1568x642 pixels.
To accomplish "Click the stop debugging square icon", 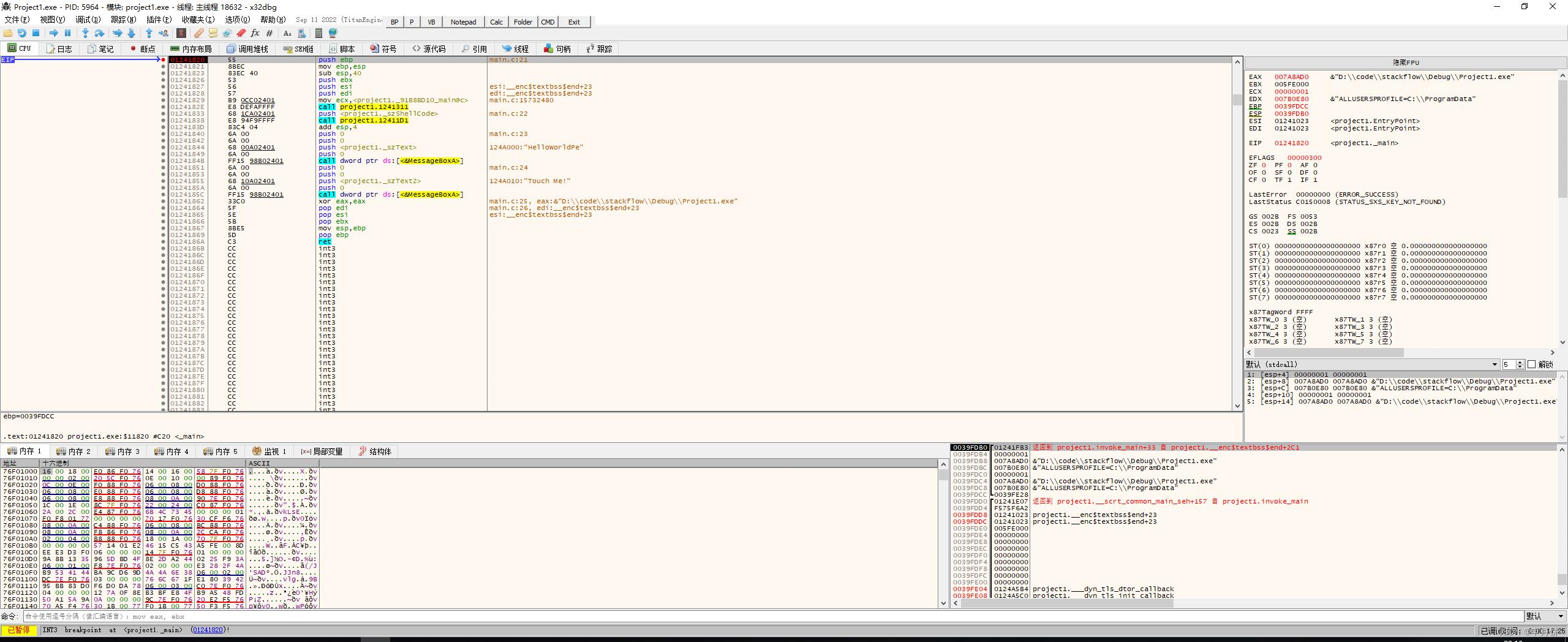I will pyautogui.click(x=36, y=33).
